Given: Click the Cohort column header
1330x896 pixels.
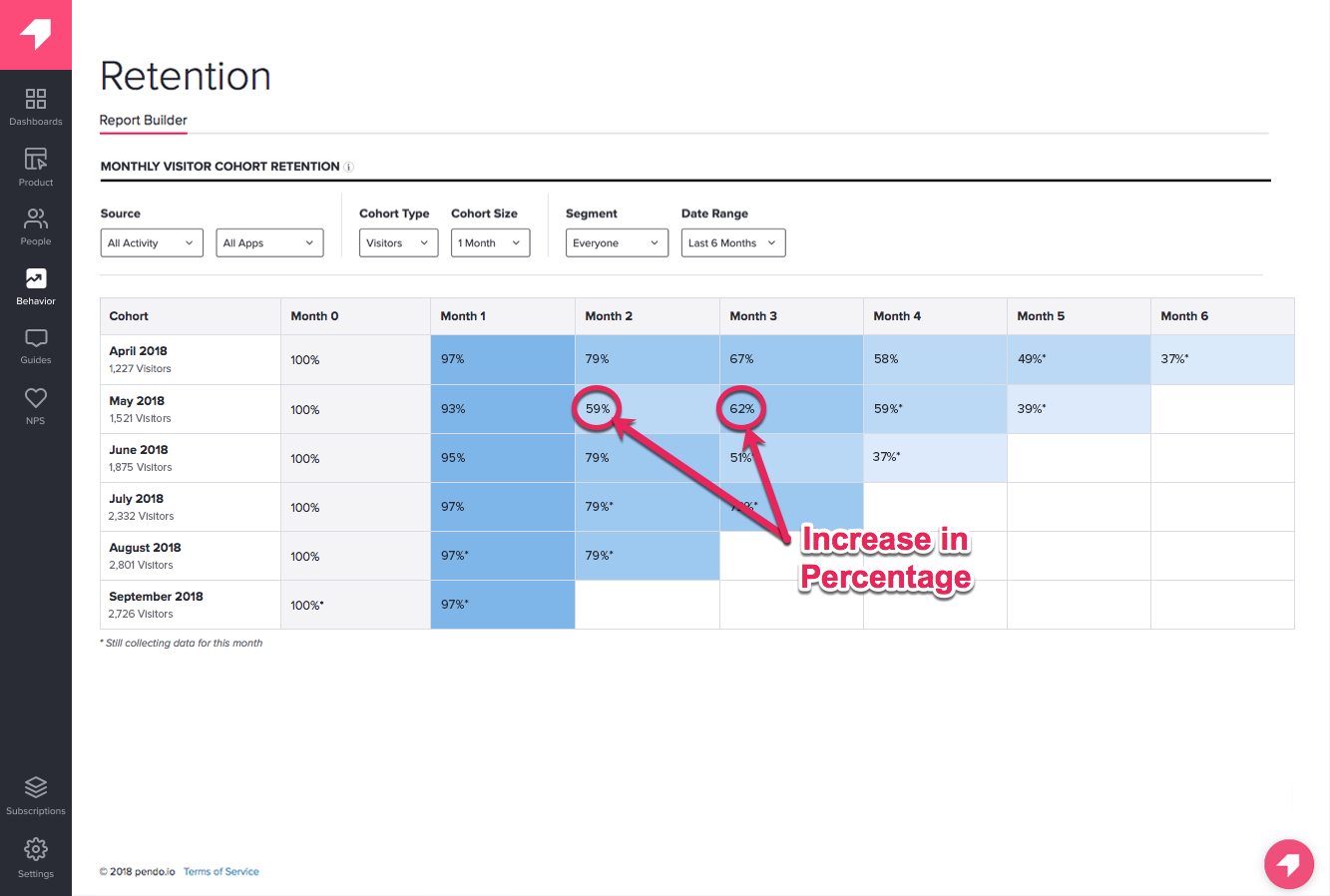Looking at the screenshot, I should tap(191, 316).
